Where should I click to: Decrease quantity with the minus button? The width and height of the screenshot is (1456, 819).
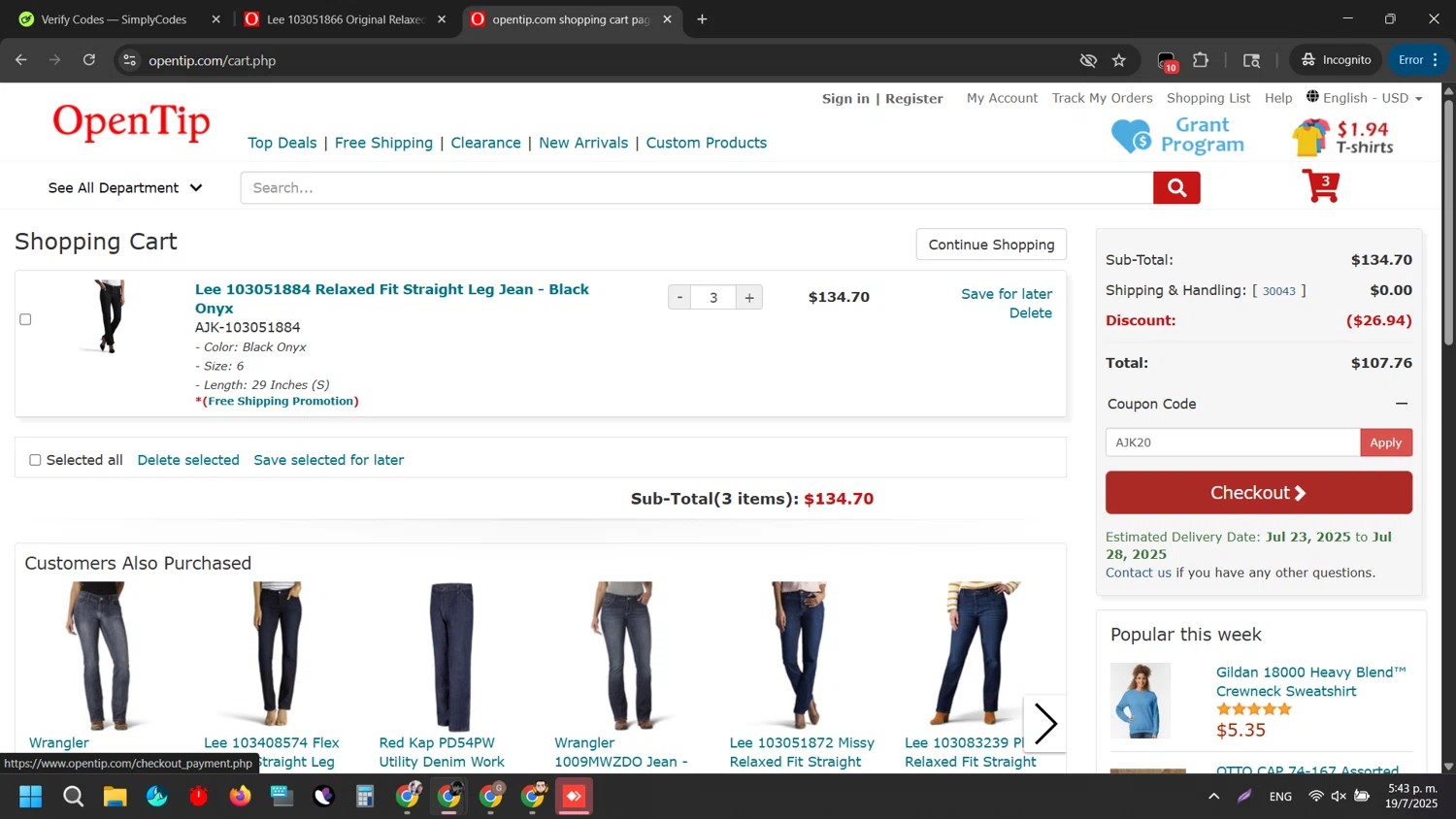(679, 298)
